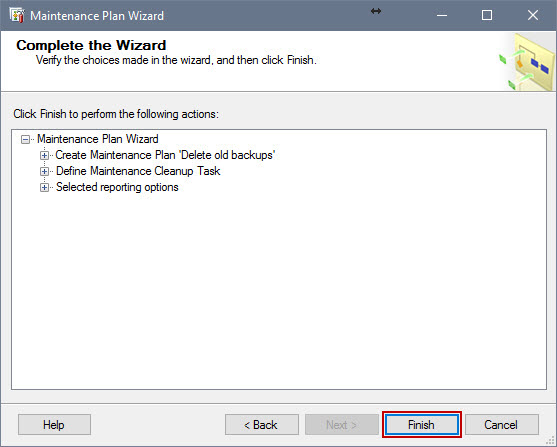The height and width of the screenshot is (447, 557).
Task: Click the wizard diagram graphic in header
Action: click(526, 61)
